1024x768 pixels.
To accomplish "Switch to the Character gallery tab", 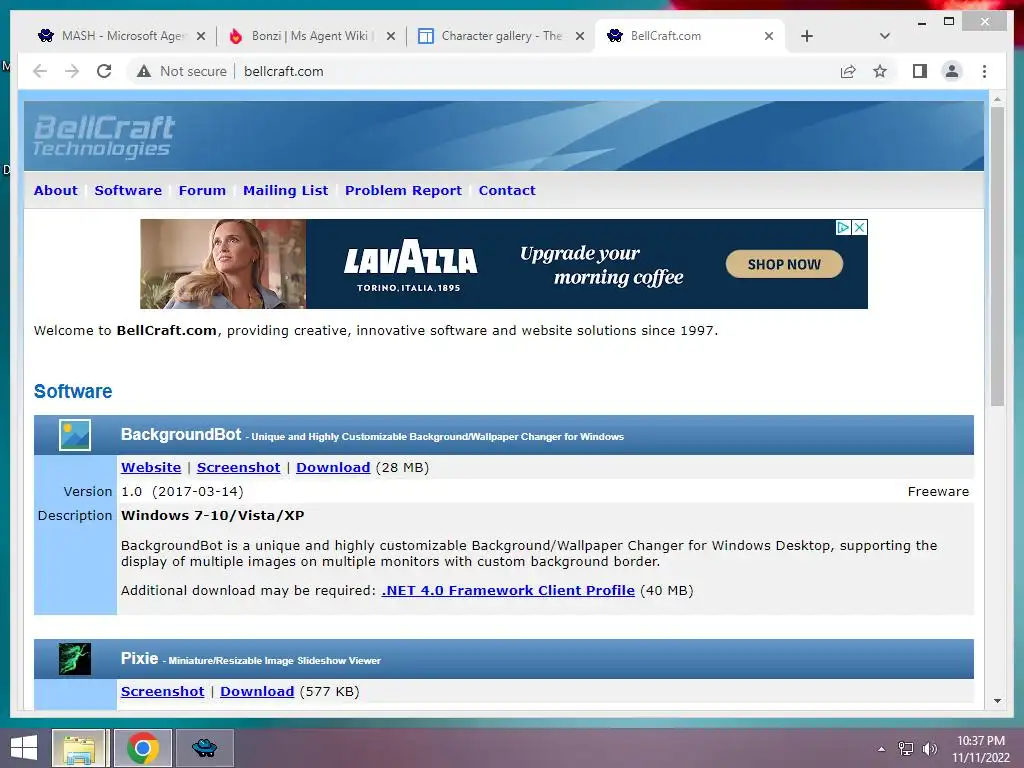I will point(500,36).
